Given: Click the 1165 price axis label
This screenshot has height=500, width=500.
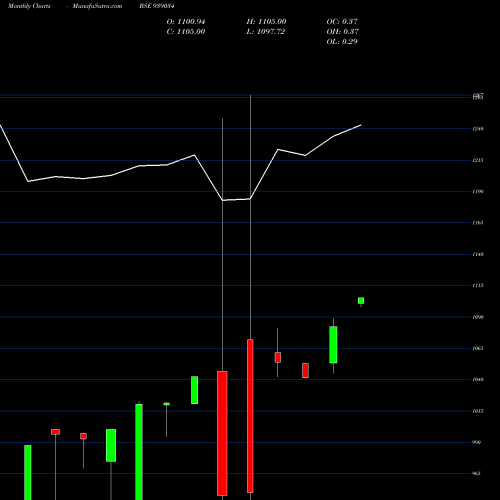Looking at the screenshot, I should (x=478, y=222).
